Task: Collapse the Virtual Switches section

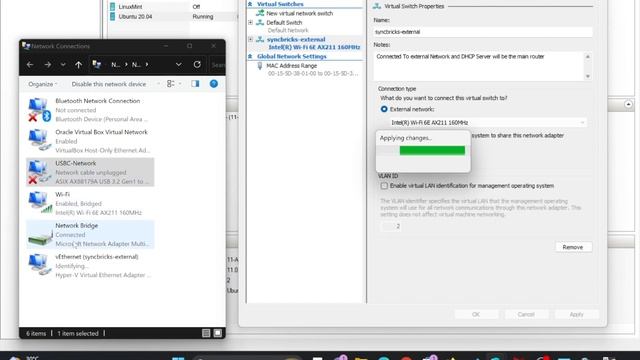Action: [250, 4]
